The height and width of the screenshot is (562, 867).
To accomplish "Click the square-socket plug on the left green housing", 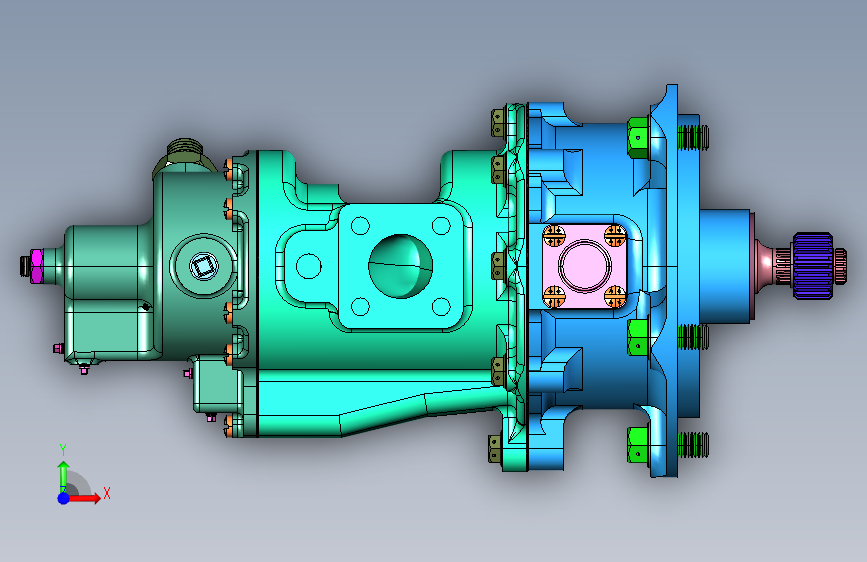I will click(203, 267).
